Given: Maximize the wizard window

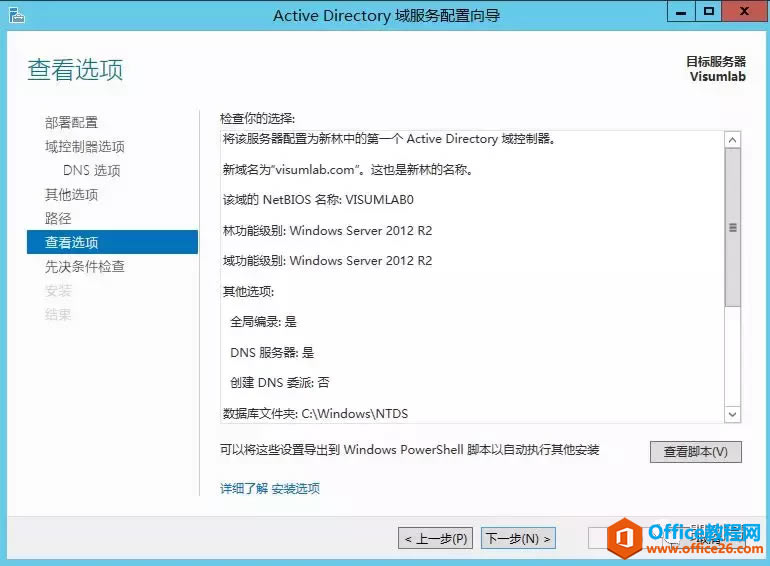Looking at the screenshot, I should pos(709,11).
